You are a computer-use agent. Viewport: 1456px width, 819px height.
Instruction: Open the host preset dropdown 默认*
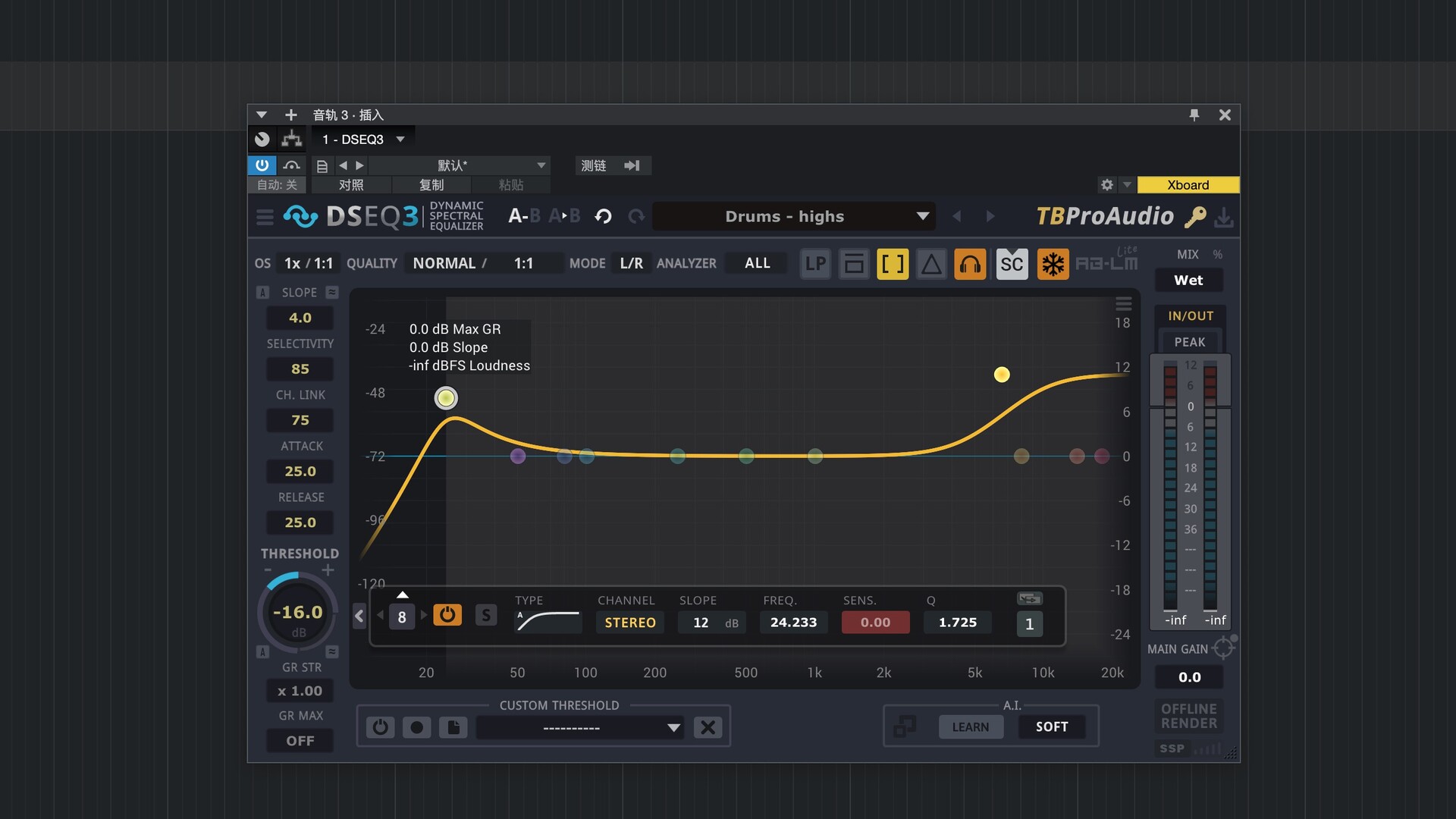460,165
